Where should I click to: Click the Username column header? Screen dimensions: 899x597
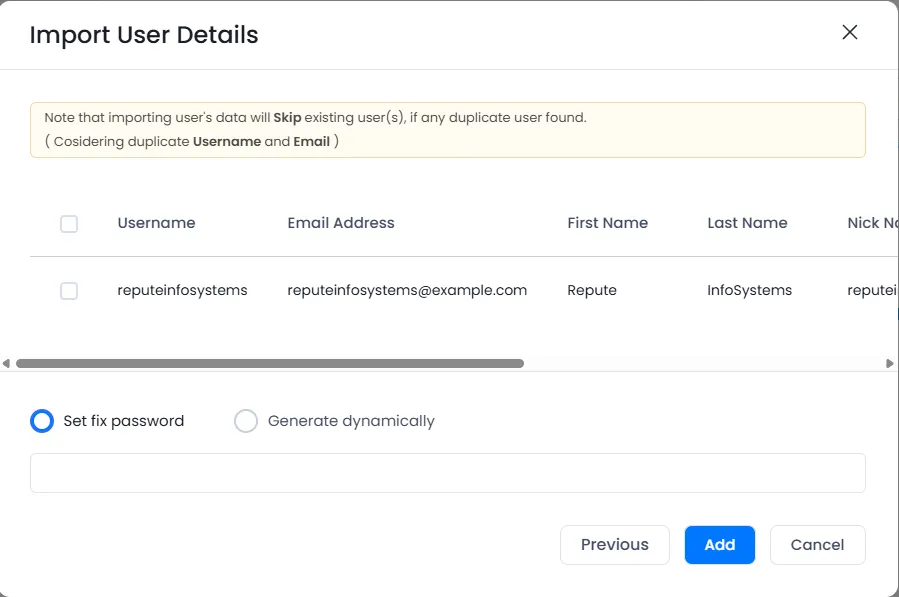click(x=156, y=223)
